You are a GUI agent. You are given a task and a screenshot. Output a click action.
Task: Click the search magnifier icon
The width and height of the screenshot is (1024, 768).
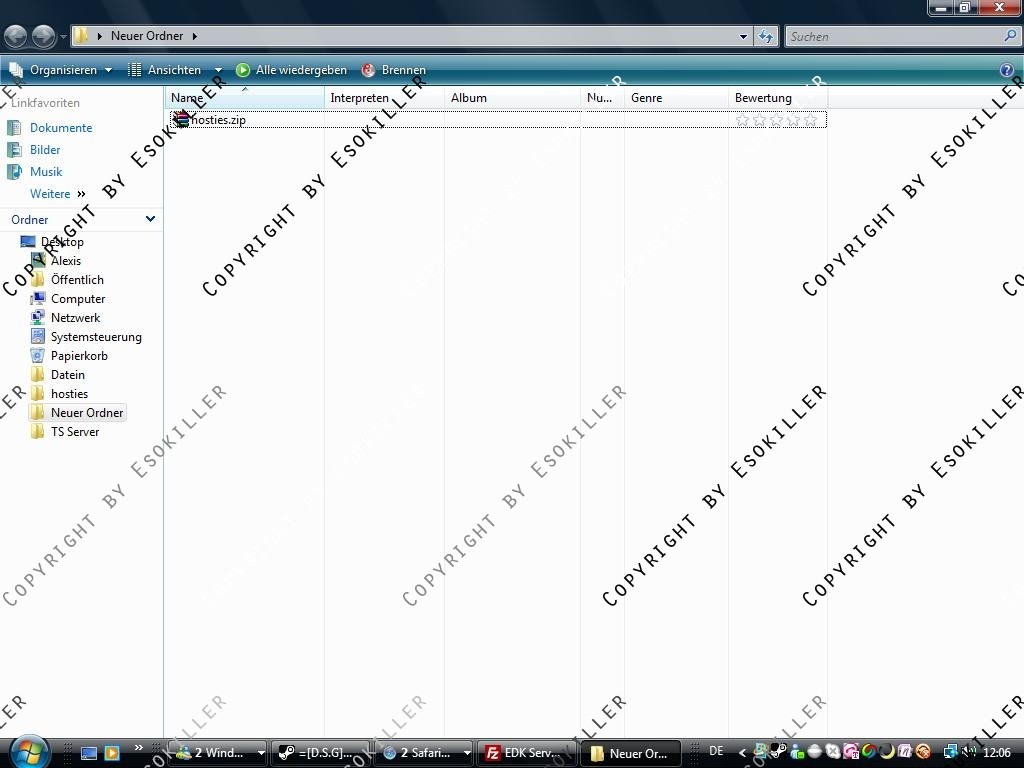1010,36
